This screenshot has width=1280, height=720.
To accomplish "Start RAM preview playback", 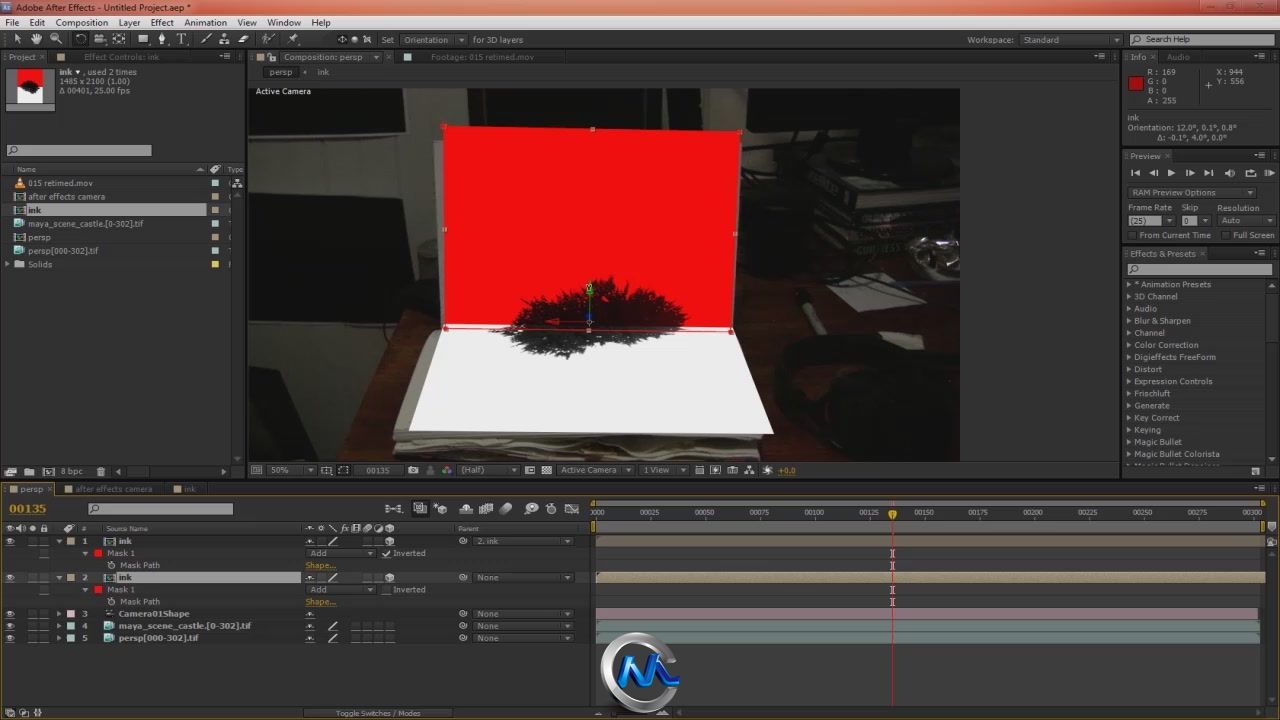I will pos(1268,173).
